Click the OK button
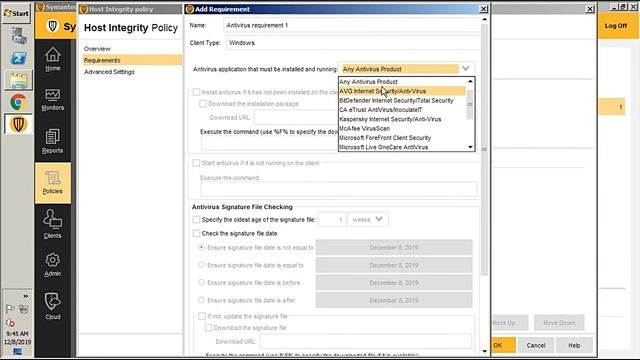The width and height of the screenshot is (640, 360). [x=503, y=345]
